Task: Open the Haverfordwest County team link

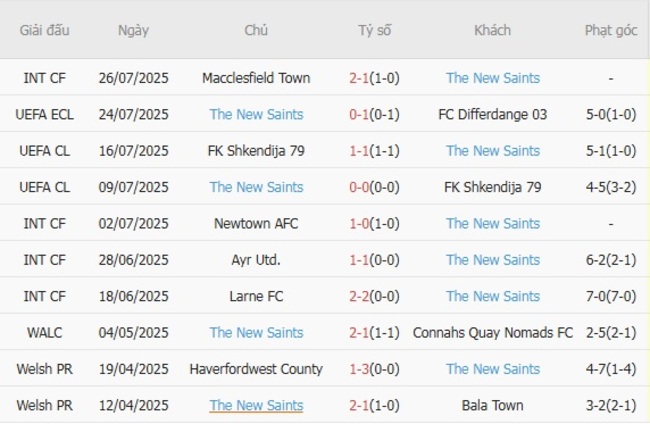Action: click(256, 369)
